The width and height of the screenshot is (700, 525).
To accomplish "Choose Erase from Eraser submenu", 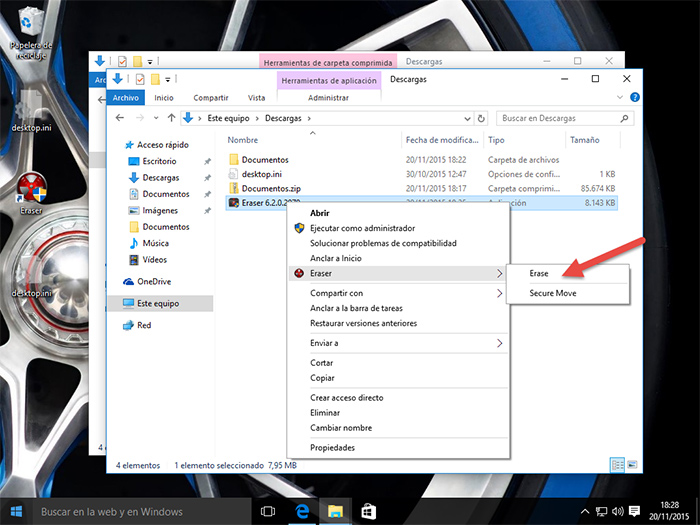I will [x=541, y=273].
